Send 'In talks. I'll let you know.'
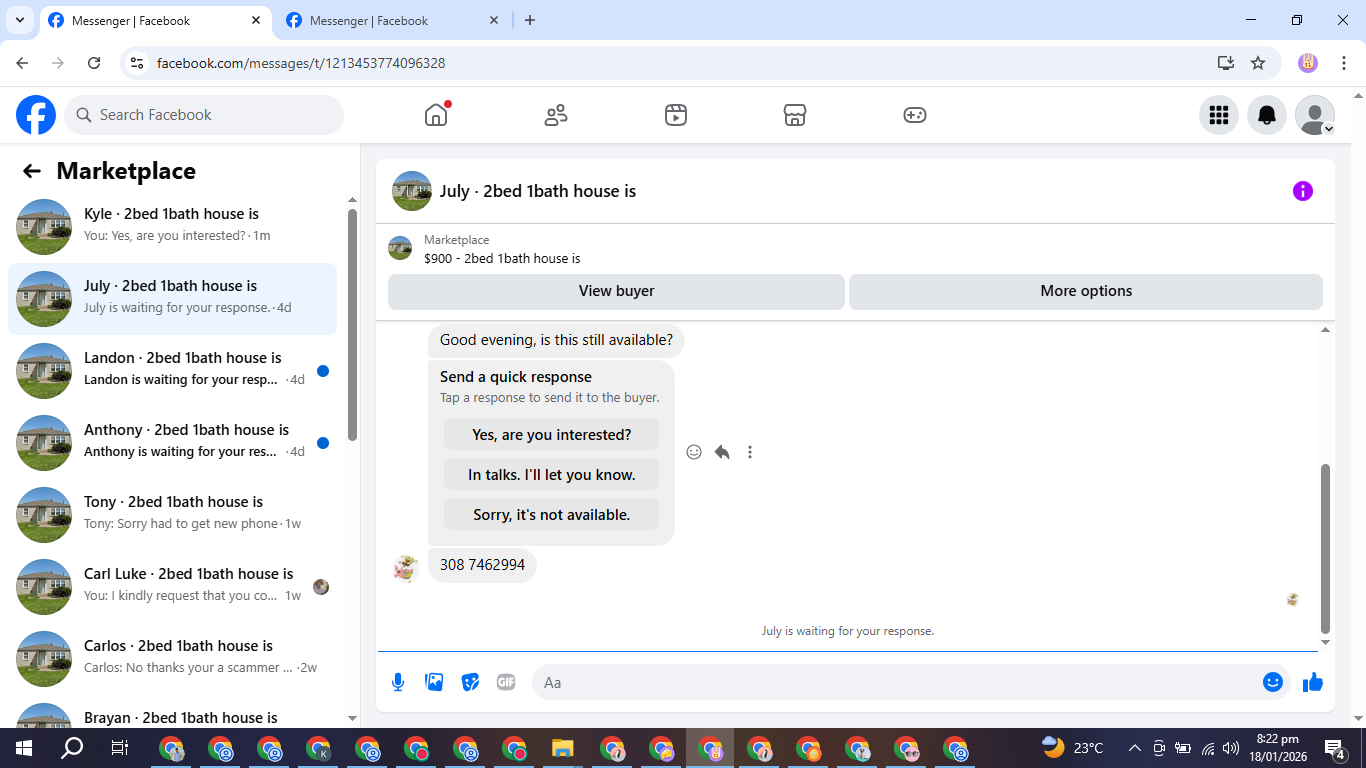Screen dimensions: 1366x768 (x=552, y=475)
